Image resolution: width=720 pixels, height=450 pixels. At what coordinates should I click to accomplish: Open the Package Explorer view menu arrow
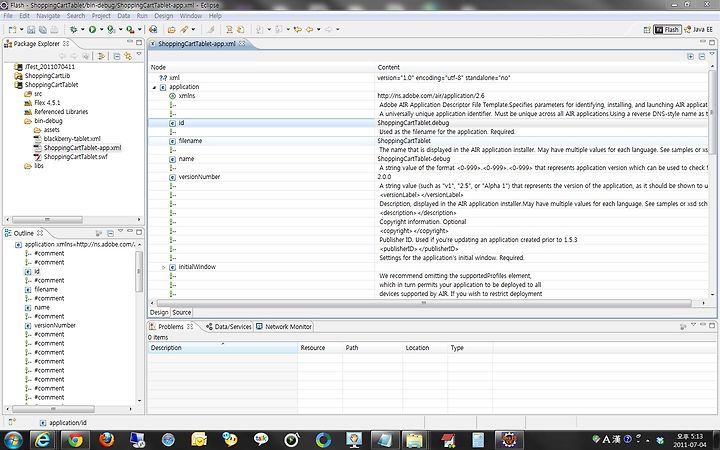pos(139,55)
